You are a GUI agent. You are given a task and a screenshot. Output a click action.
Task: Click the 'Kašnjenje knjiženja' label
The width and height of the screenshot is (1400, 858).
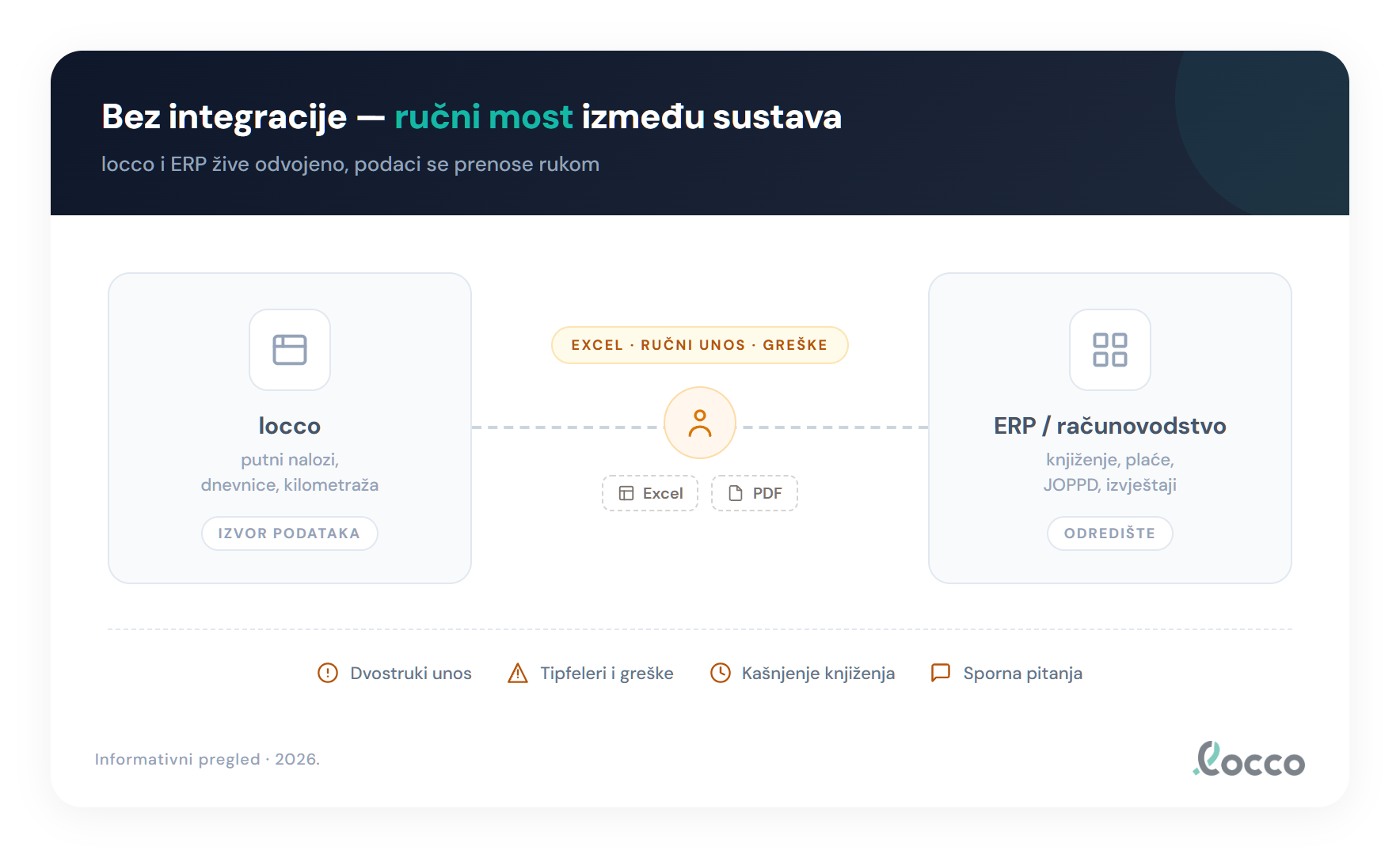[819, 674]
